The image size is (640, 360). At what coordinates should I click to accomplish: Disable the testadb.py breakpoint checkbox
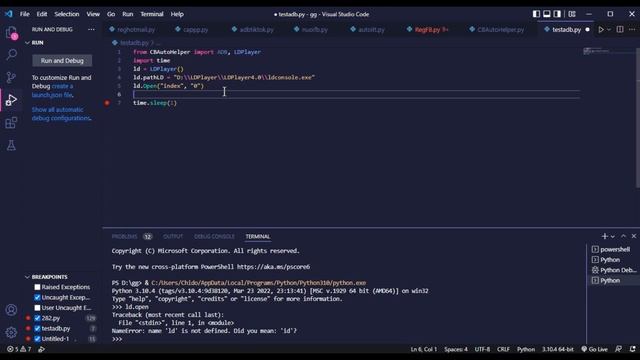38,329
